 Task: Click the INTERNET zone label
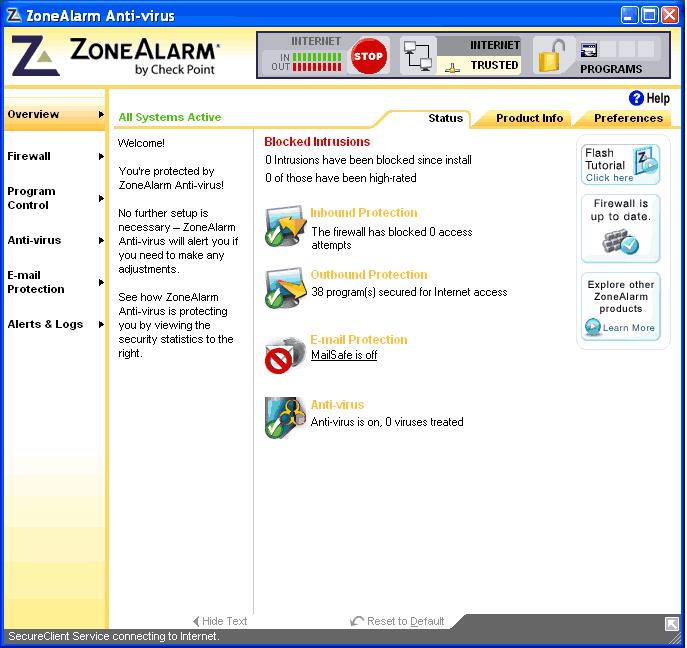click(495, 45)
